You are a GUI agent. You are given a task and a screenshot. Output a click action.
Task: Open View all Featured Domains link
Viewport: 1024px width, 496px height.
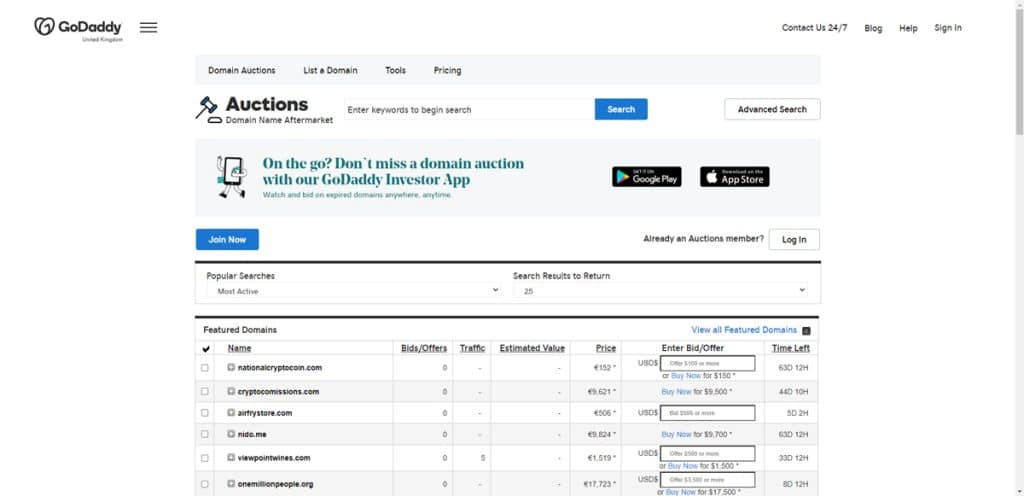pyautogui.click(x=744, y=330)
